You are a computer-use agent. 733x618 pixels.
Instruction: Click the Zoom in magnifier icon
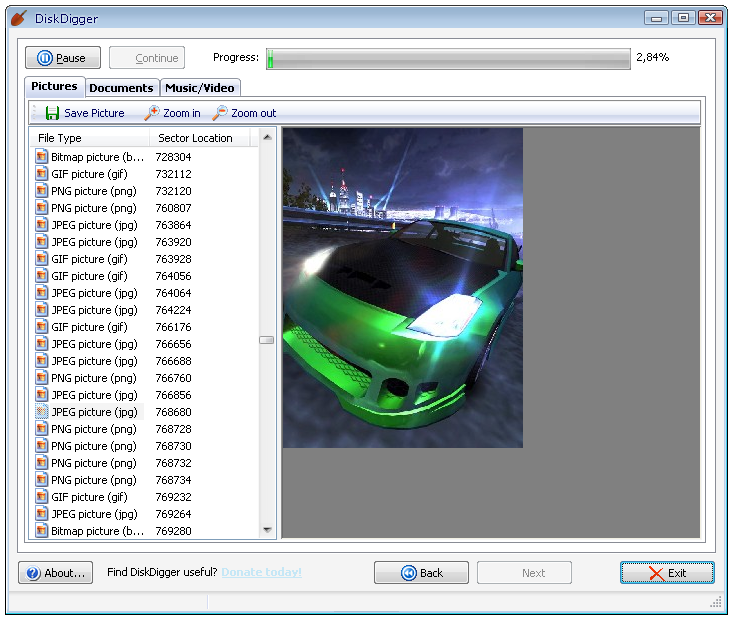coord(151,113)
